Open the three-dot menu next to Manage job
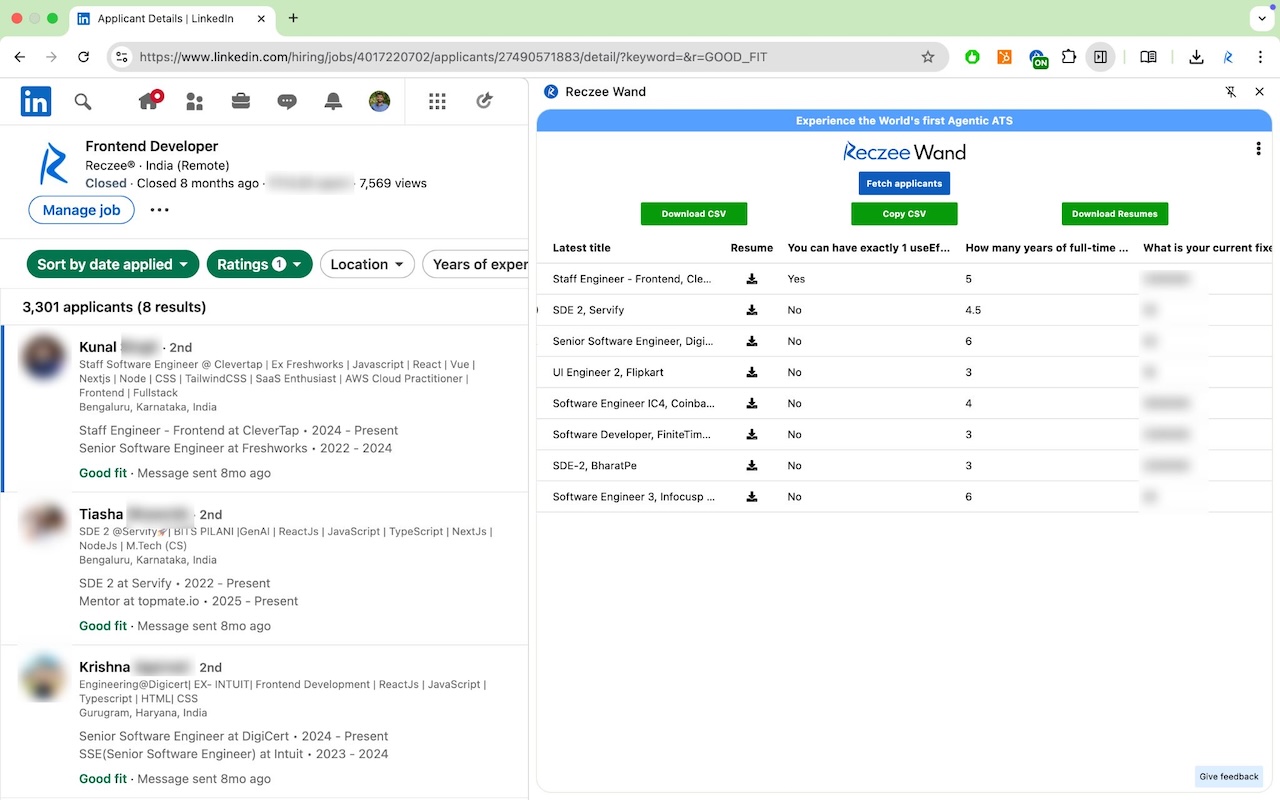1280x800 pixels. (x=160, y=210)
